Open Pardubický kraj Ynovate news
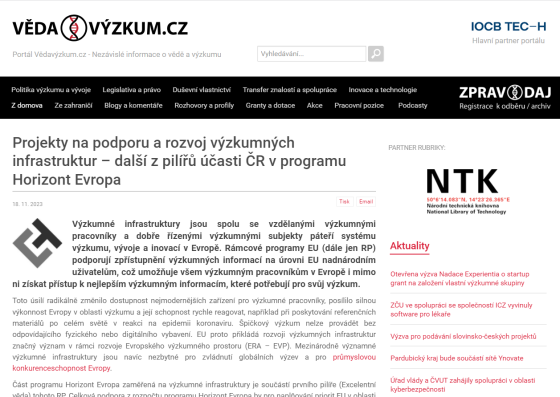Viewport: 560px width, 397px height. [456, 358]
